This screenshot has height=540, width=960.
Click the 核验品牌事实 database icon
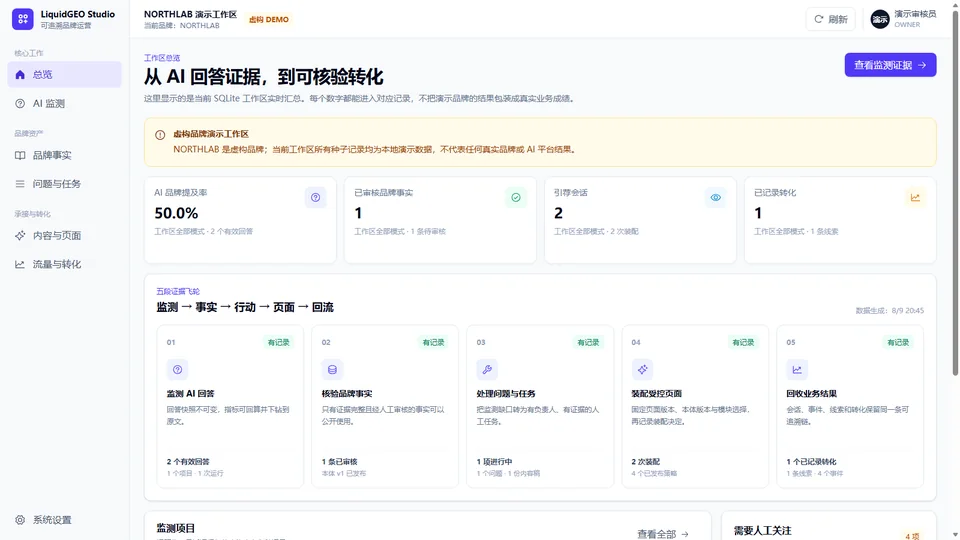point(332,370)
